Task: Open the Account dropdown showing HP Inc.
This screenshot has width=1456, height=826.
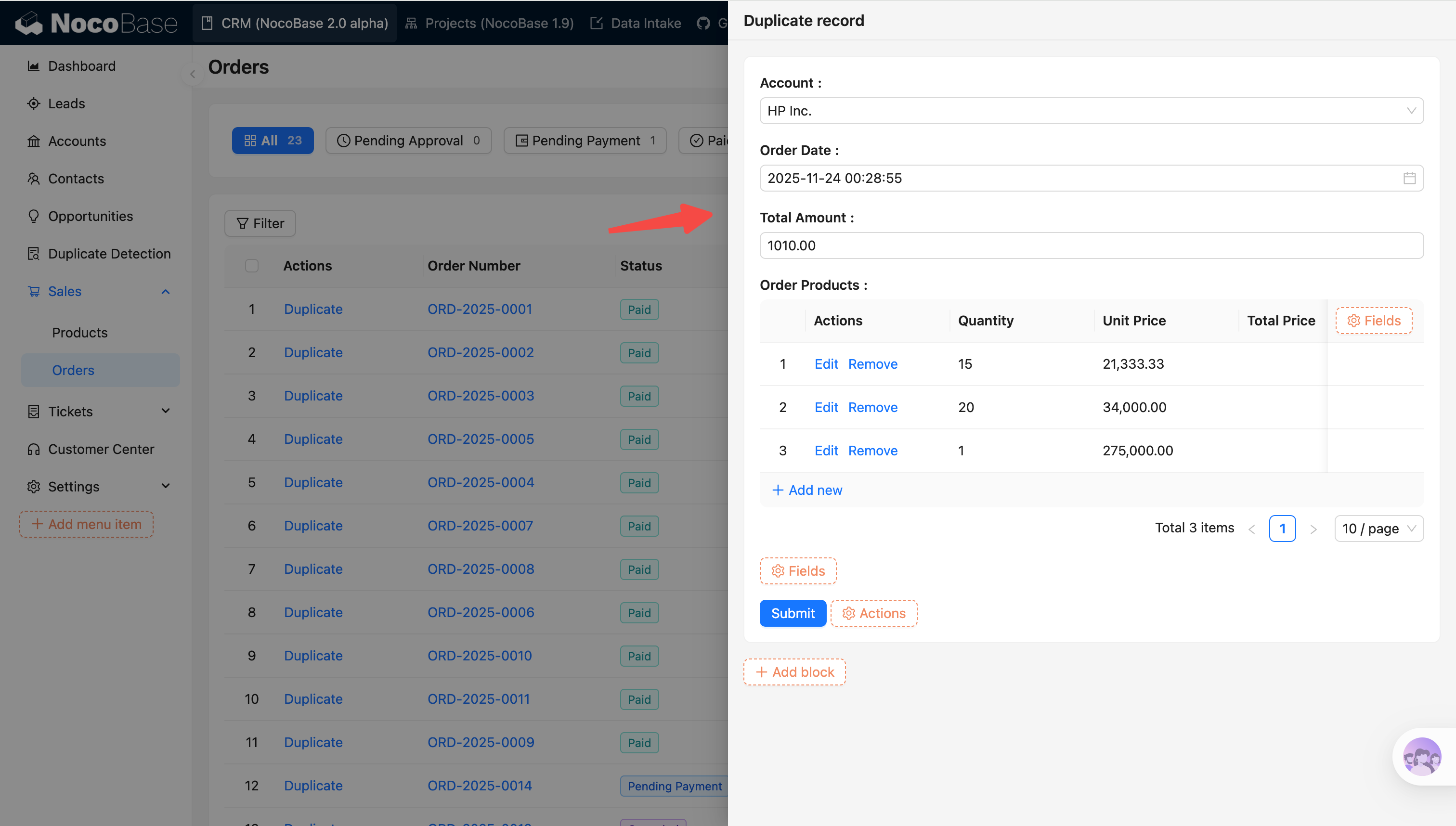Action: 1091,111
